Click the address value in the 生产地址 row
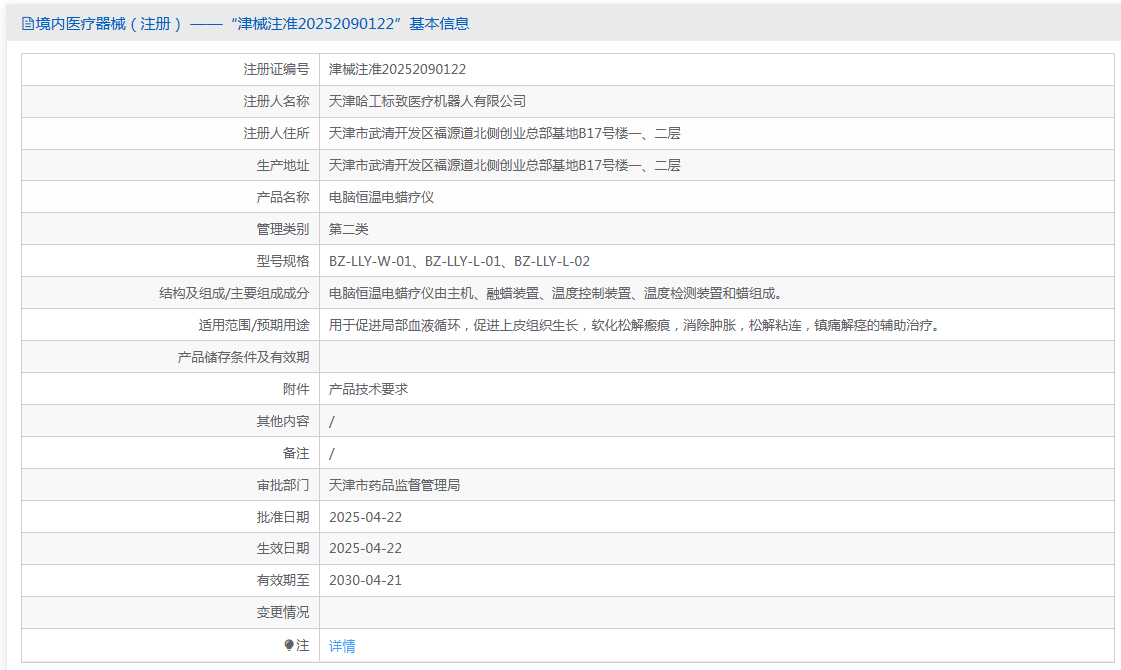The width and height of the screenshot is (1121, 670). [504, 165]
